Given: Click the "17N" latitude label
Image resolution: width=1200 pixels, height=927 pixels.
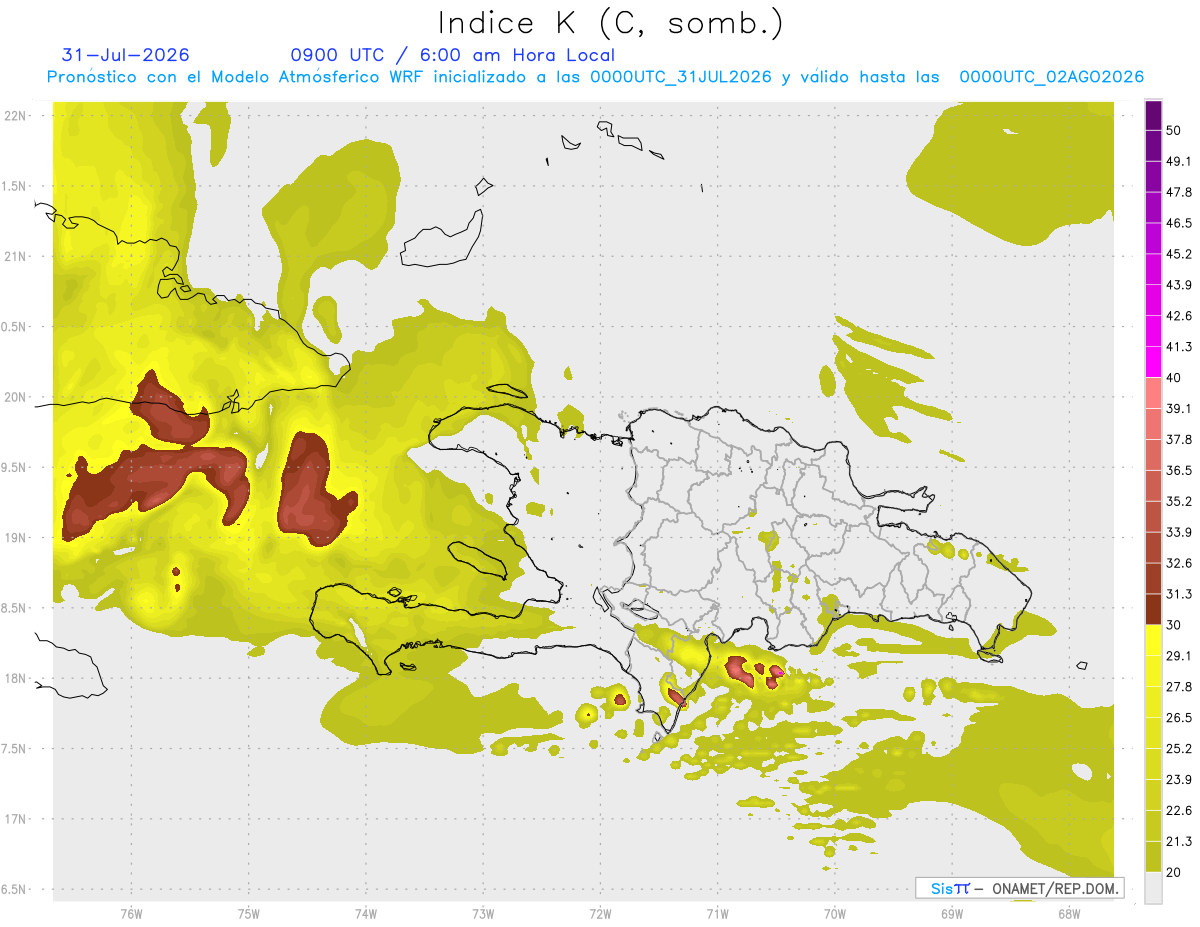Looking at the screenshot, I should [x=16, y=819].
